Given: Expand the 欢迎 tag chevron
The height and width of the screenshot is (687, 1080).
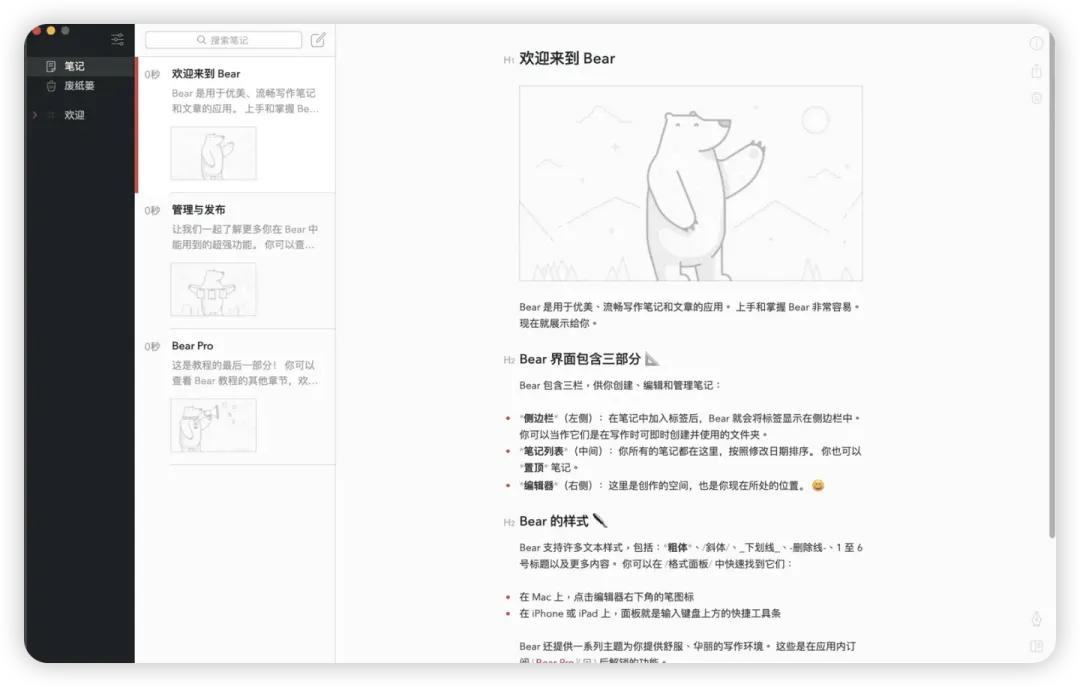Looking at the screenshot, I should [x=34, y=115].
